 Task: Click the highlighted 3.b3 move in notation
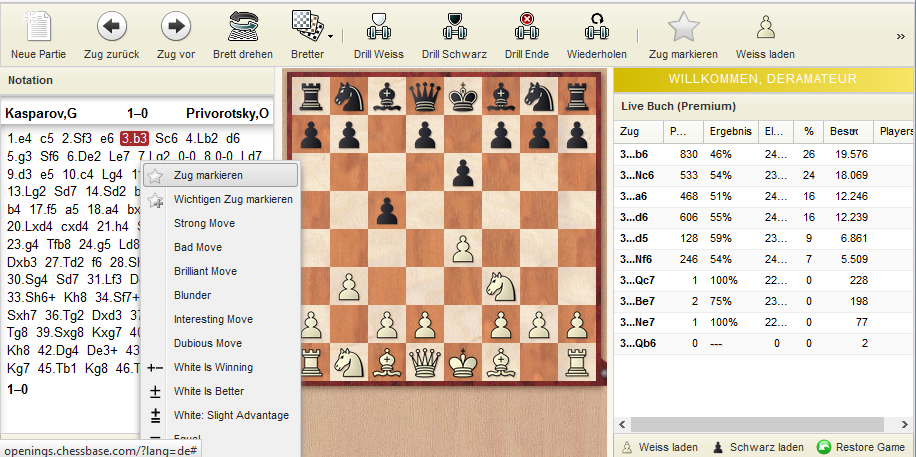tap(134, 138)
